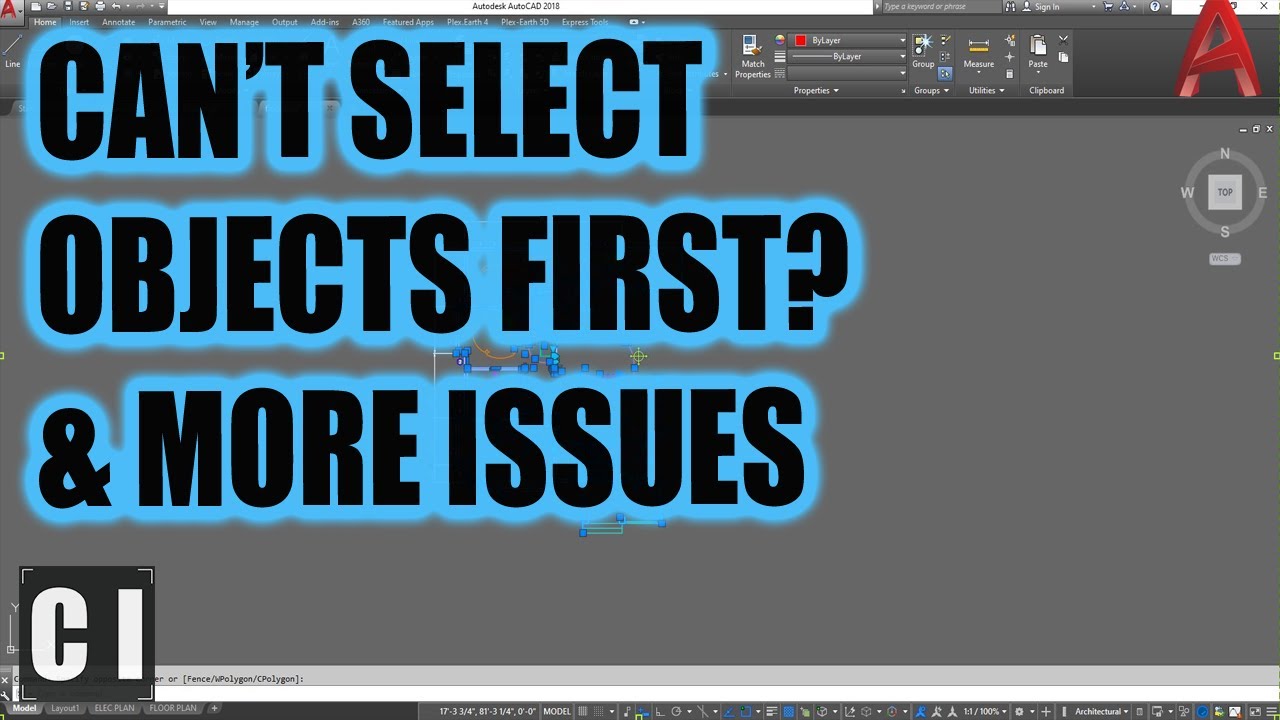Image resolution: width=1280 pixels, height=720 pixels.
Task: Click the ID Point icon in Utilities
Action: (x=1009, y=57)
